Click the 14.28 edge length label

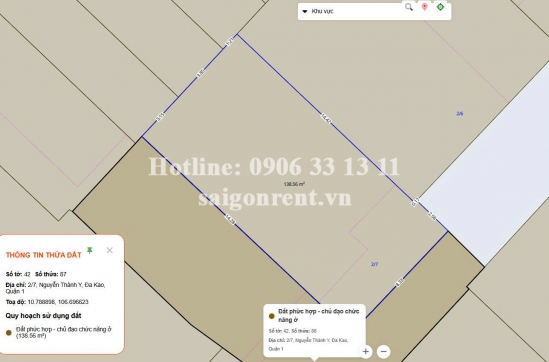pos(230,219)
